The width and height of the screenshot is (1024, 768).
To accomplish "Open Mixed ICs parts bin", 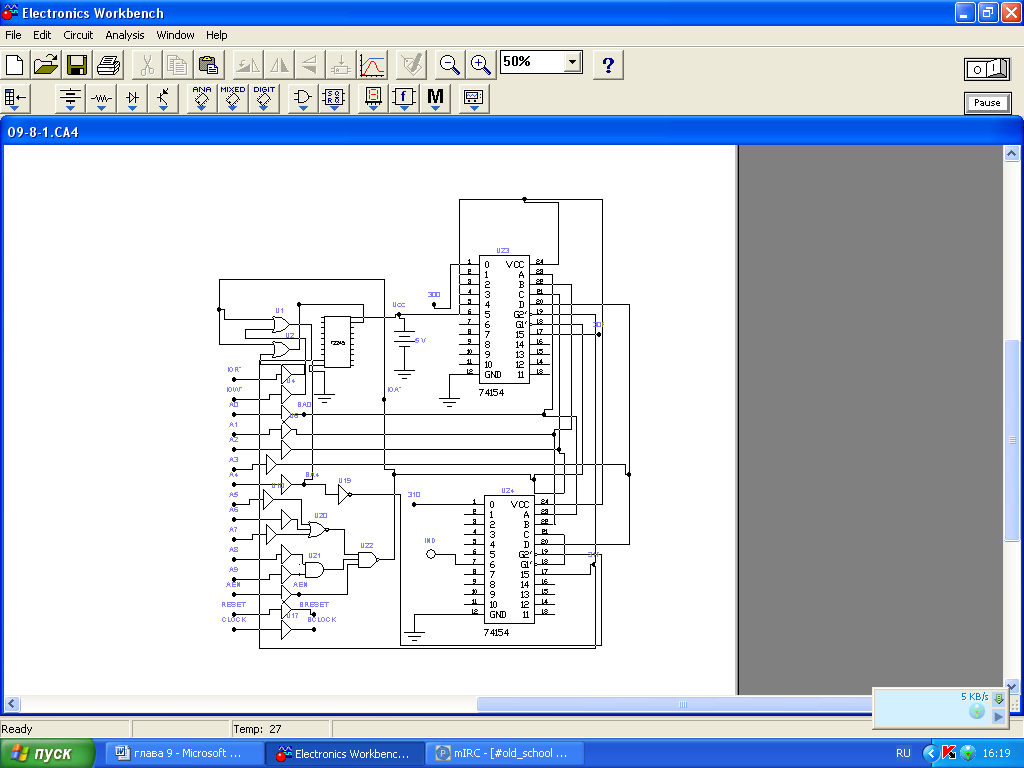I will click(232, 98).
